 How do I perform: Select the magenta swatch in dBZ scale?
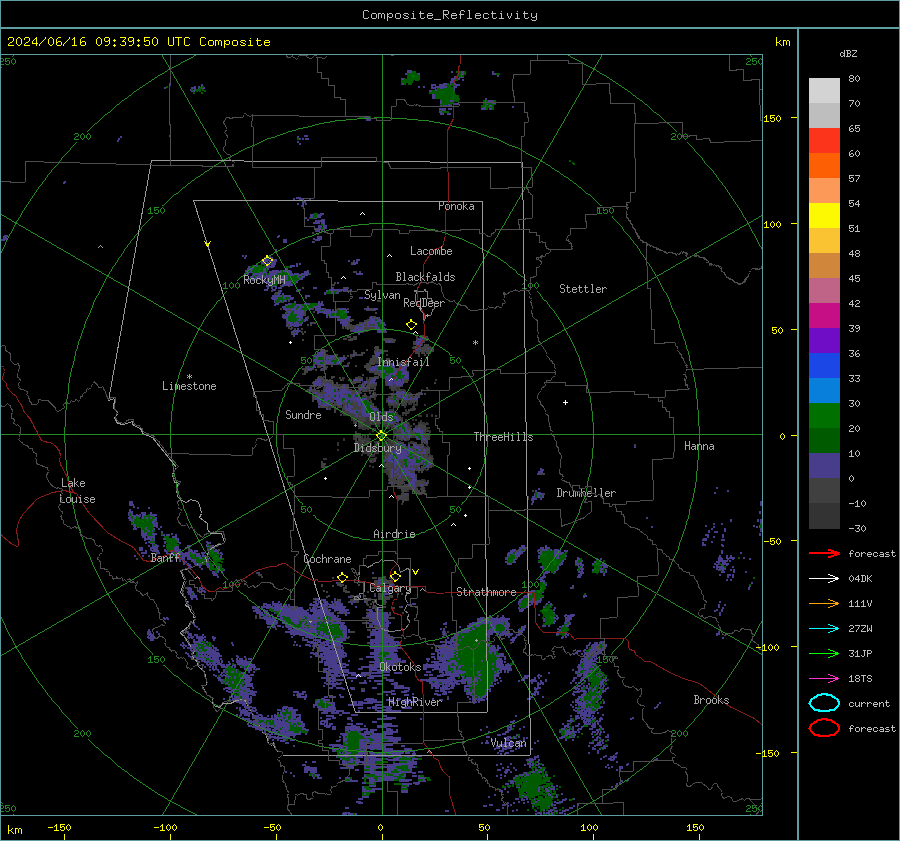point(824,316)
